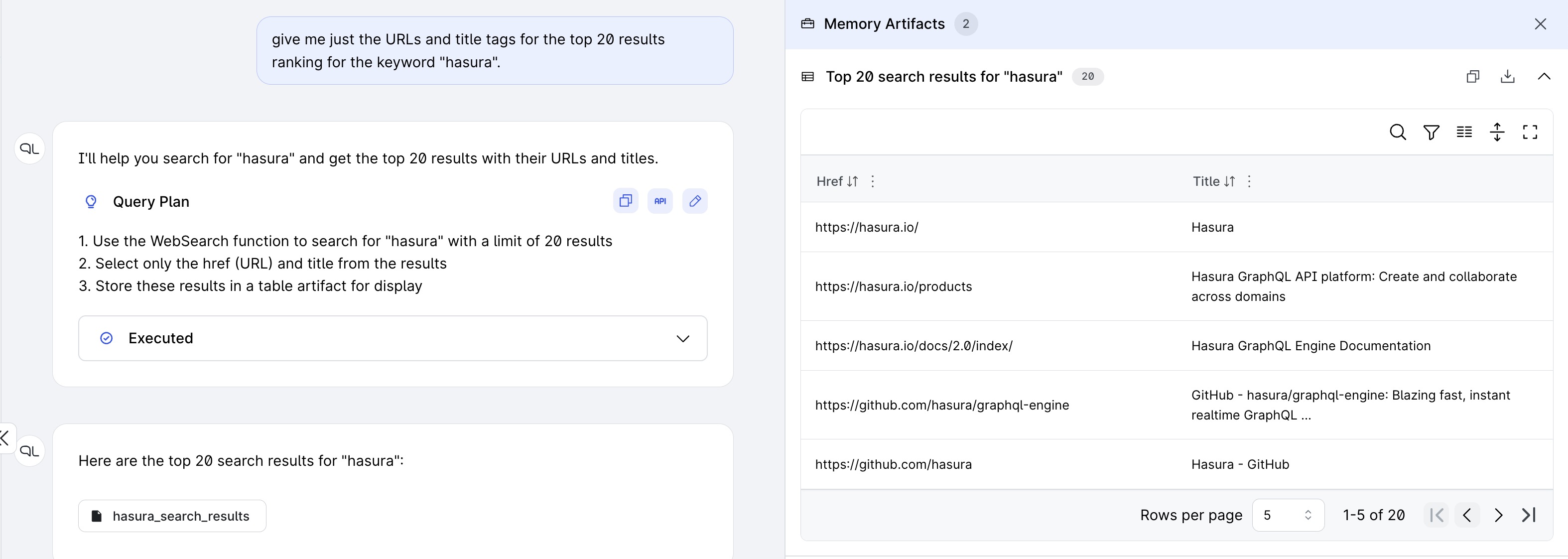The height and width of the screenshot is (559, 1568).
Task: Duplicate the search results artifact
Action: pos(1473,76)
